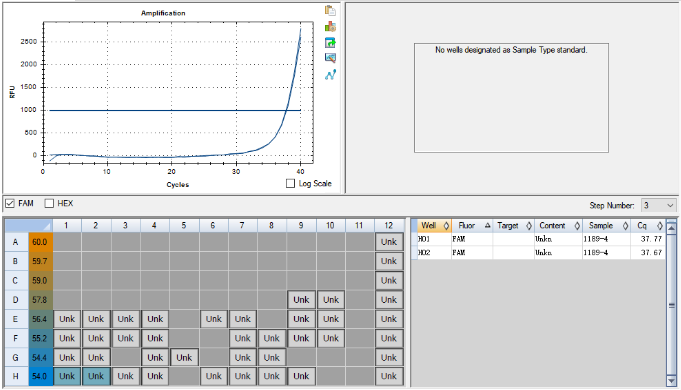
Task: Click the 59.7 temperature cell
Action: click(x=40, y=261)
